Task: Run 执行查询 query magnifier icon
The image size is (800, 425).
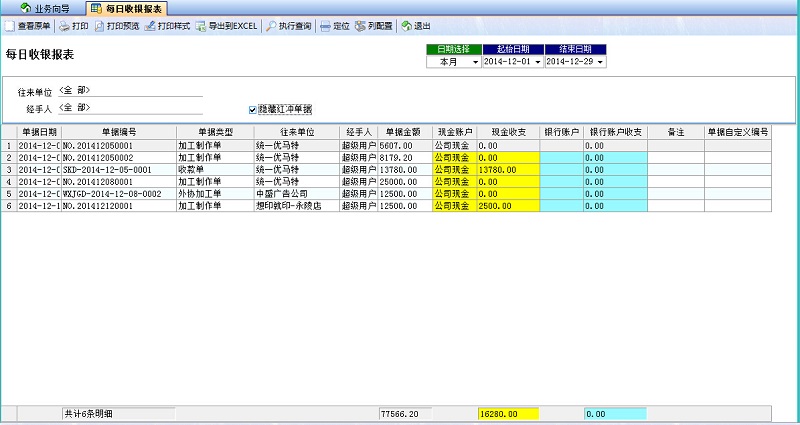Action: [x=271, y=26]
